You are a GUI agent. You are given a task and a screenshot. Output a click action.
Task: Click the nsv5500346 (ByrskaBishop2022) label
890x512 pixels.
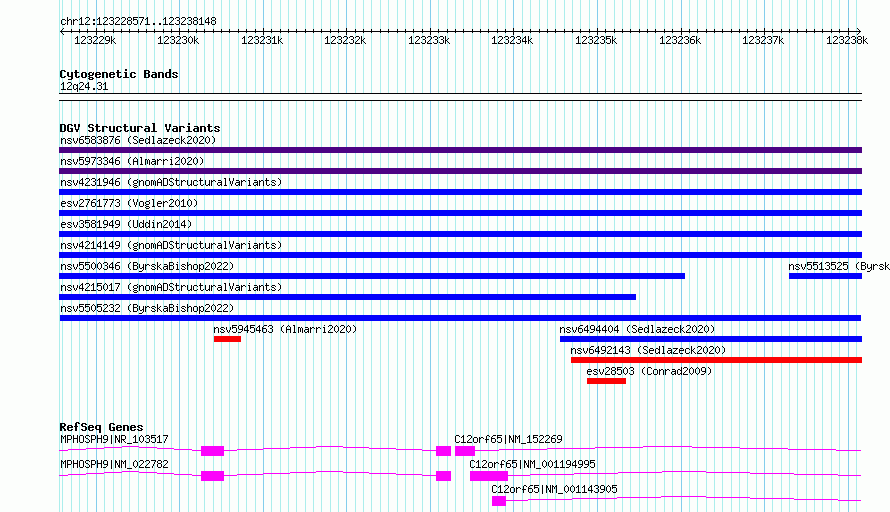coord(147,266)
